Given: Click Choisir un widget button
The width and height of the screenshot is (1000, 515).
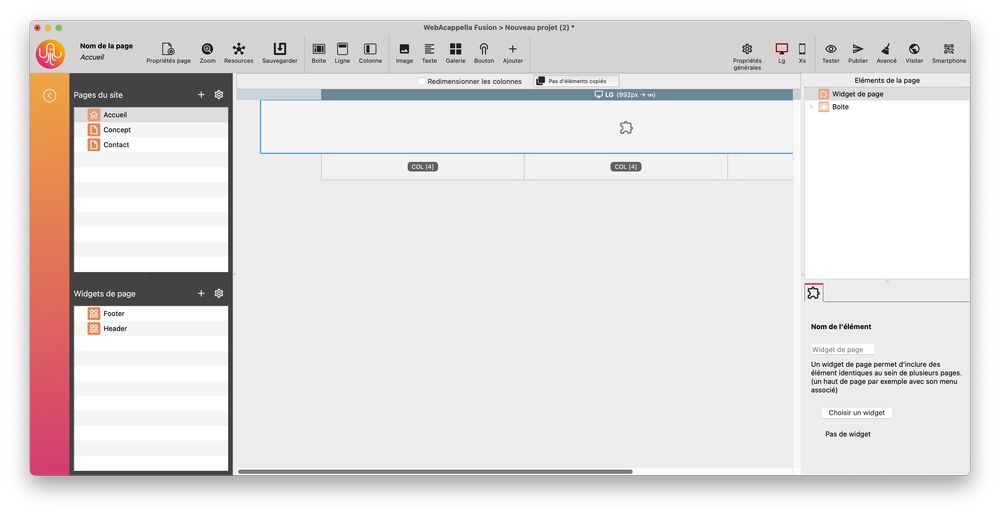Looking at the screenshot, I should [857, 412].
